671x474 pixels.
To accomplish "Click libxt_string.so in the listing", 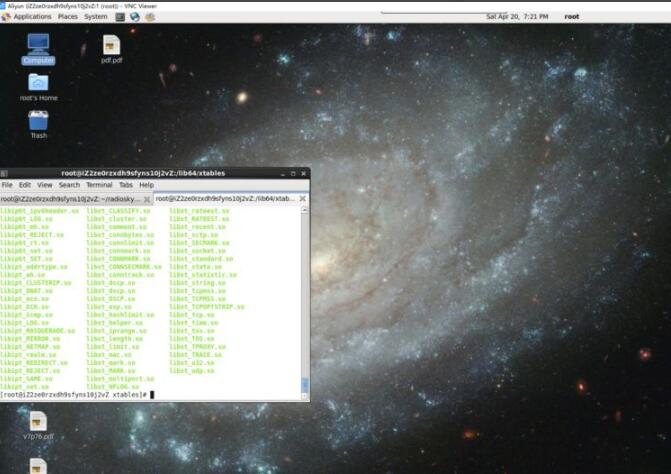I will coord(197,283).
